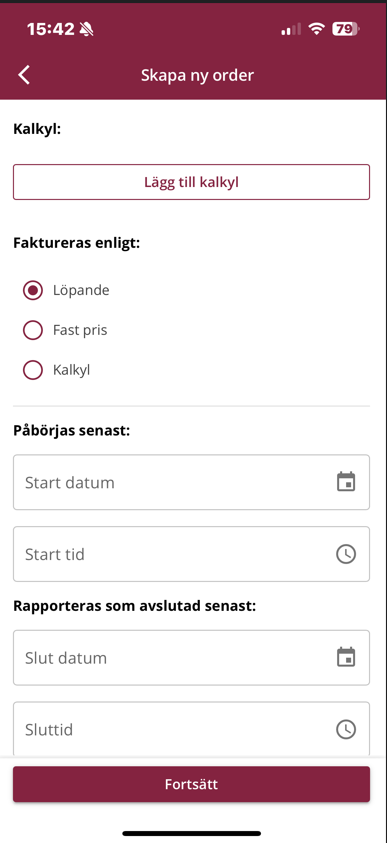Focus the Start datum input field

191,482
